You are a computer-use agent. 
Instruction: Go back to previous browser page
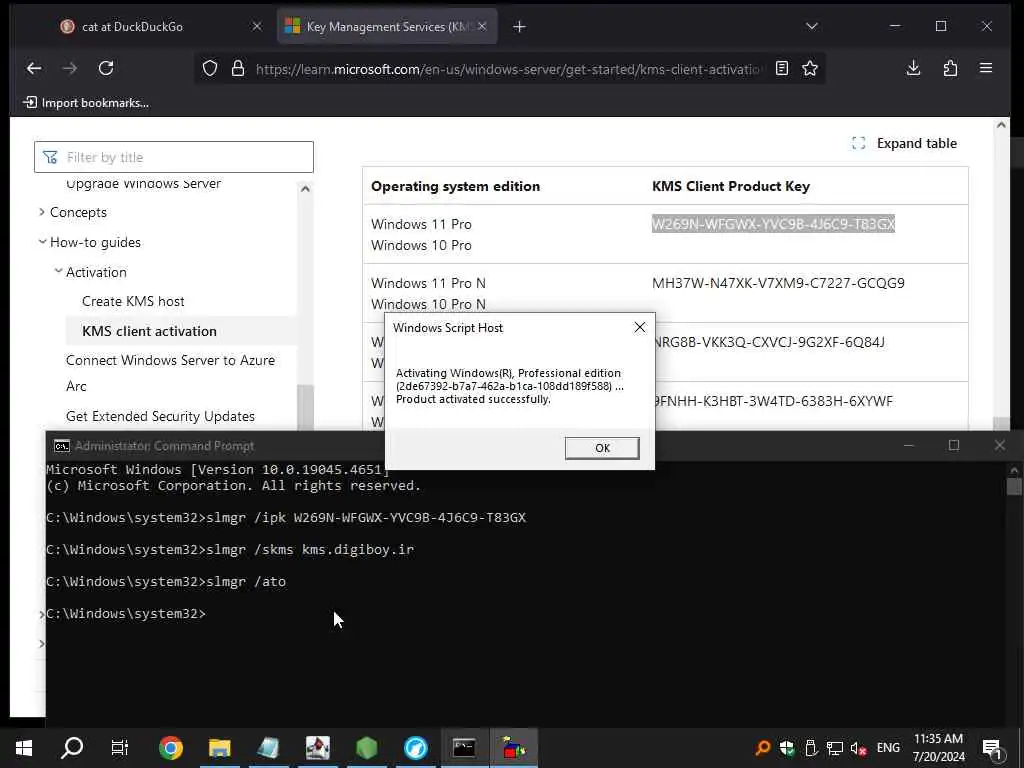click(34, 68)
